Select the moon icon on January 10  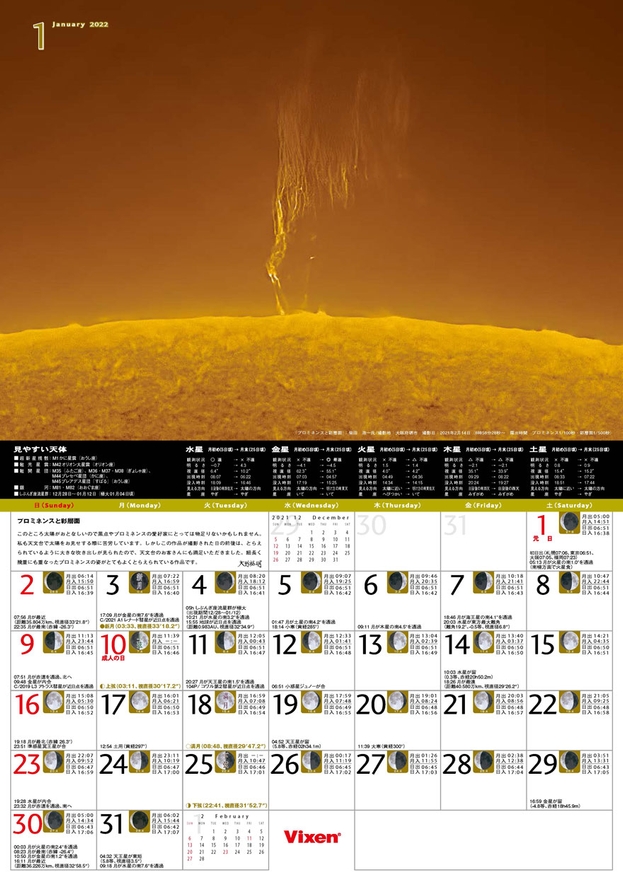[x=141, y=643]
